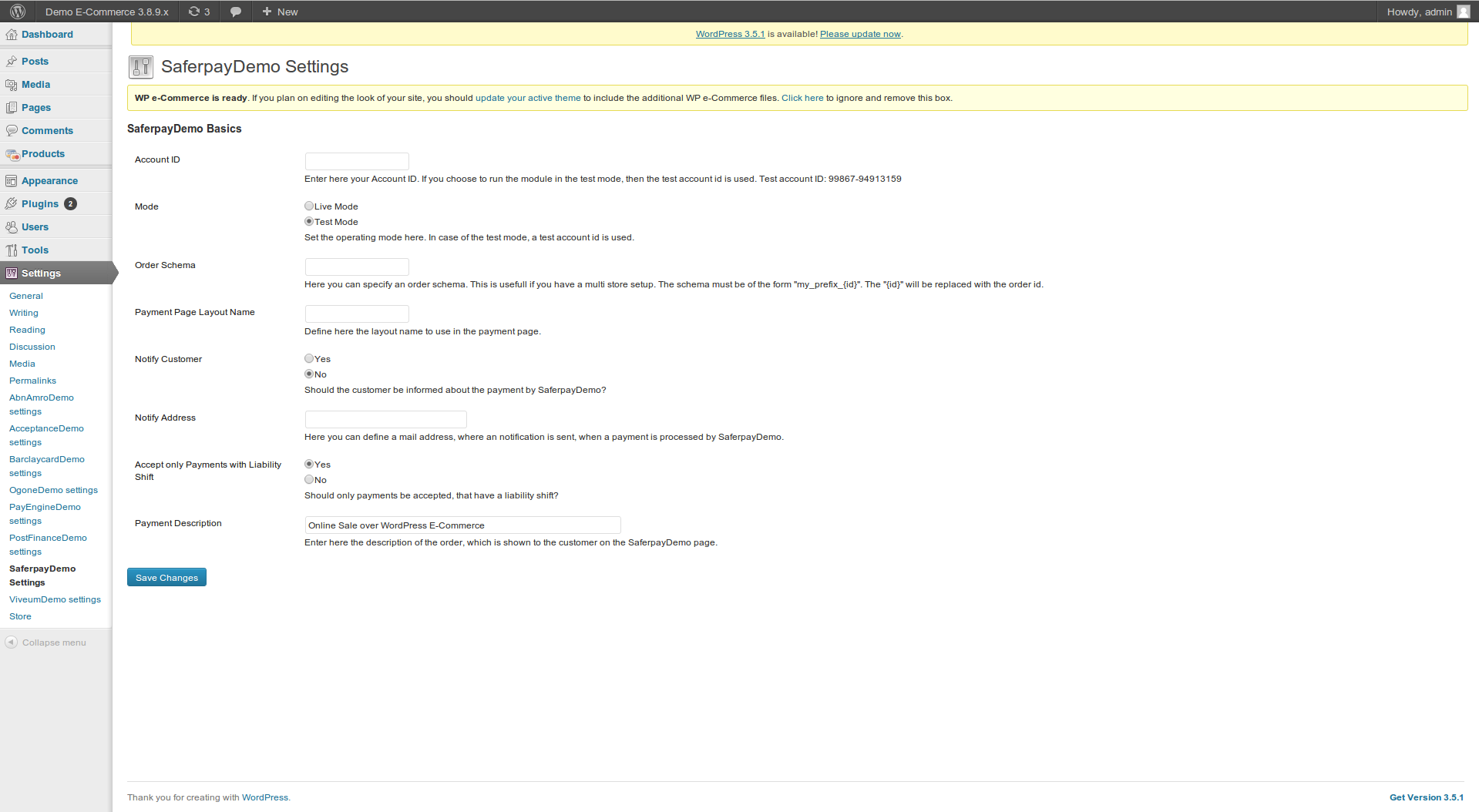Open the Products menu item
This screenshot has width=1479, height=812.
click(43, 154)
